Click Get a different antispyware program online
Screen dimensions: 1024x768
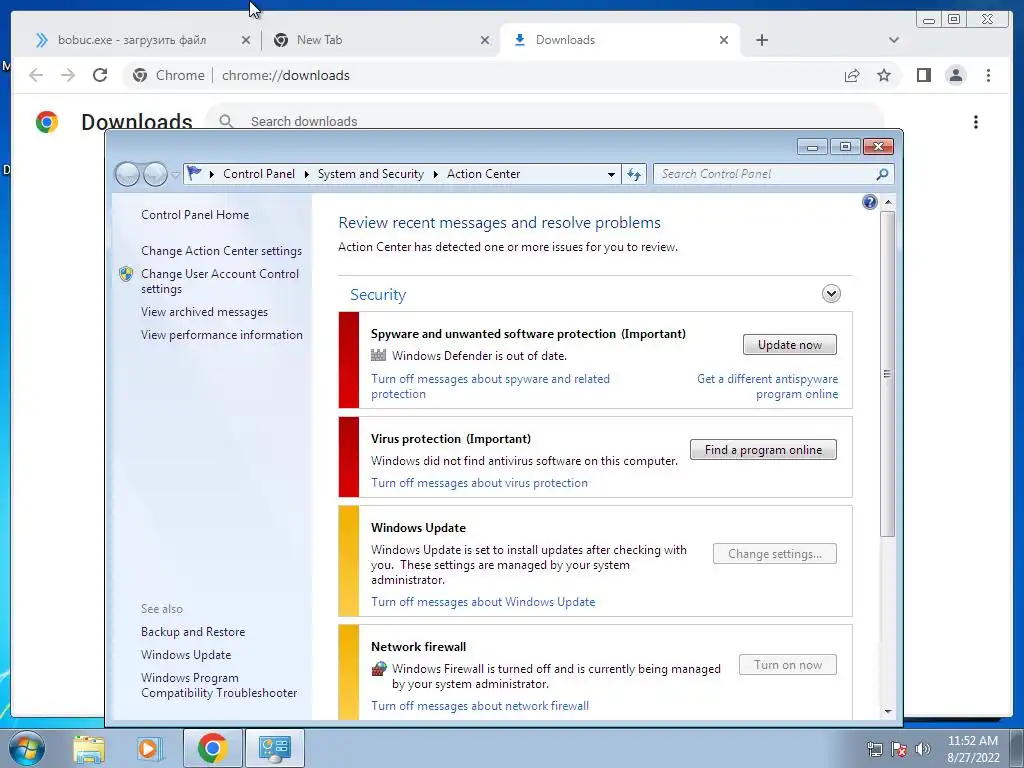coord(767,387)
